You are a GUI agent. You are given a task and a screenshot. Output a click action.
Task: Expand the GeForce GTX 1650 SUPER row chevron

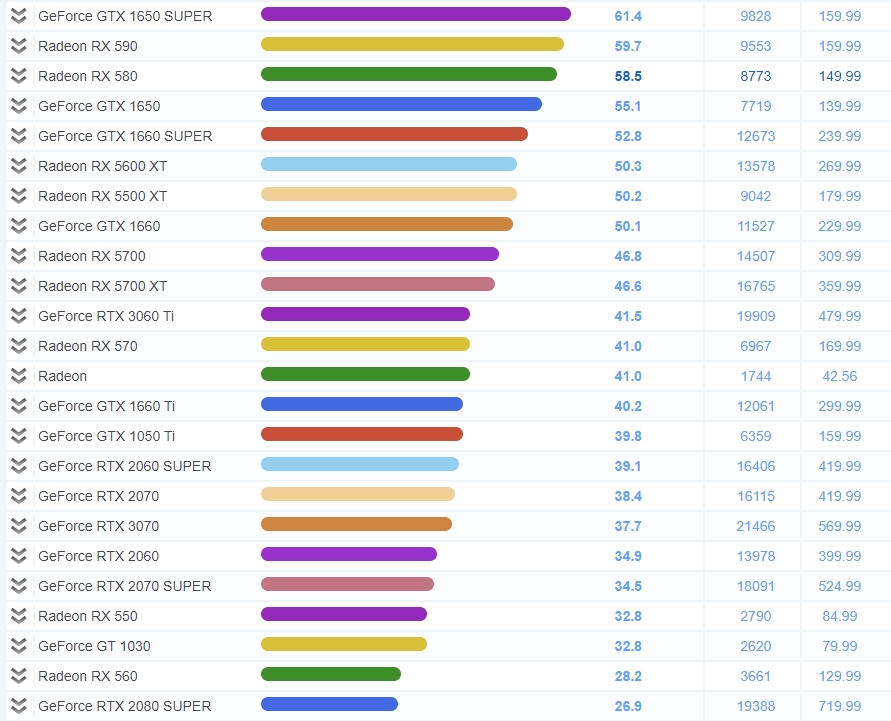(19, 16)
